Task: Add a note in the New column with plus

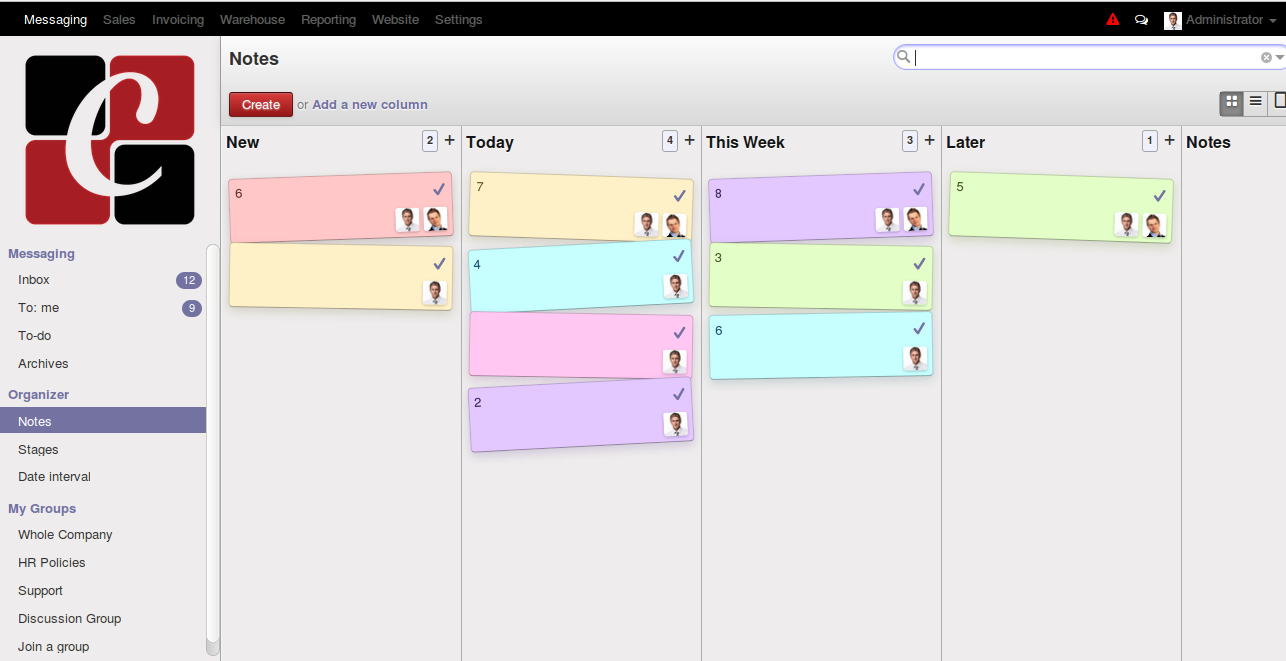Action: (x=450, y=141)
